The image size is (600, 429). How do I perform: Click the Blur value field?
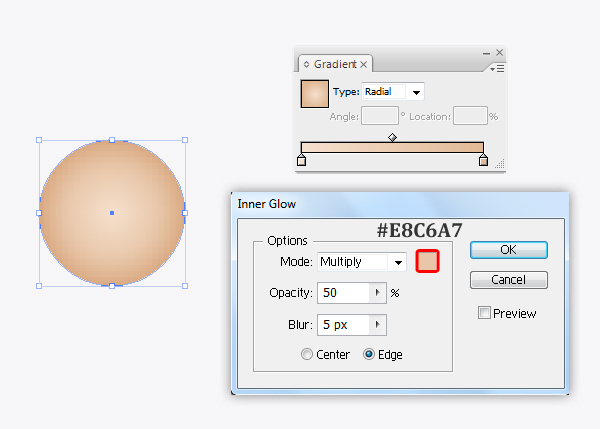(343, 325)
